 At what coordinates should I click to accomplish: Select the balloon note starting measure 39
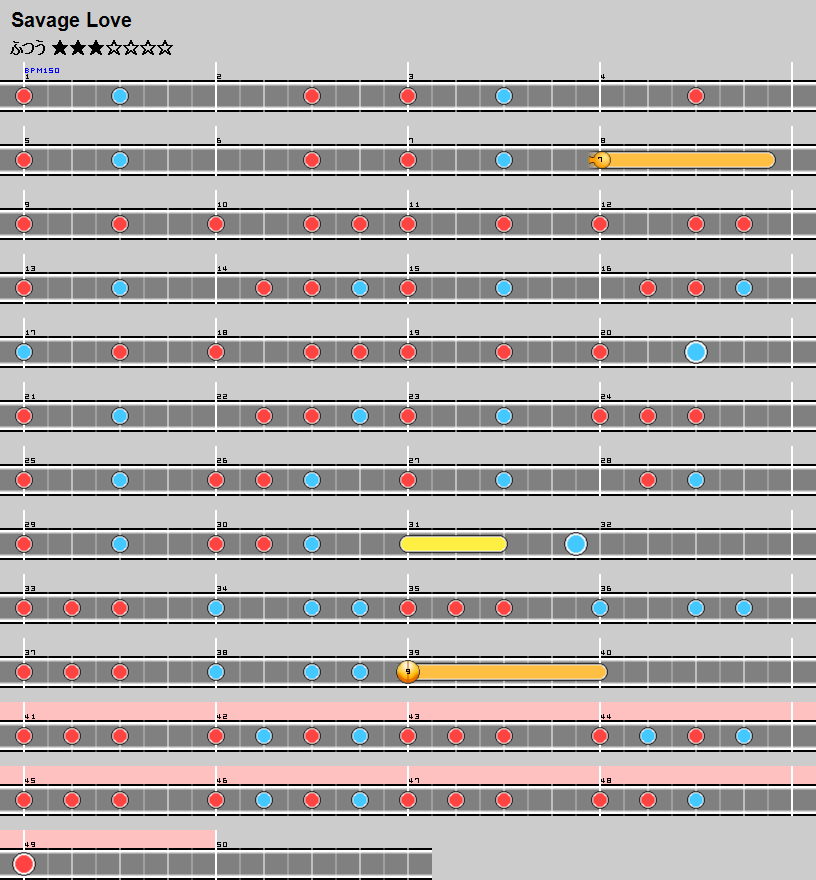pyautogui.click(x=408, y=672)
